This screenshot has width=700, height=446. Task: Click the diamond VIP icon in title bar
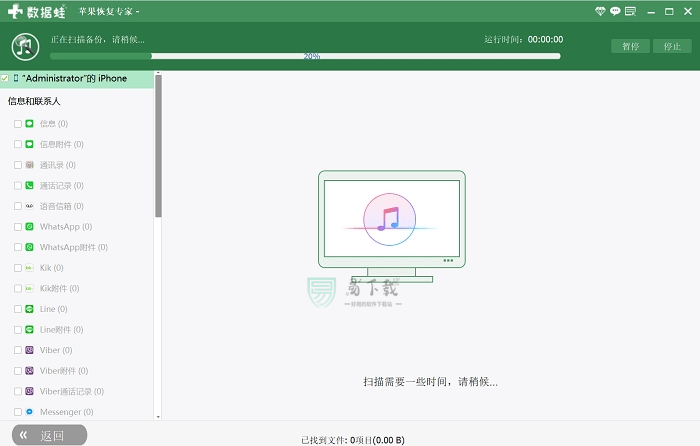[x=600, y=11]
